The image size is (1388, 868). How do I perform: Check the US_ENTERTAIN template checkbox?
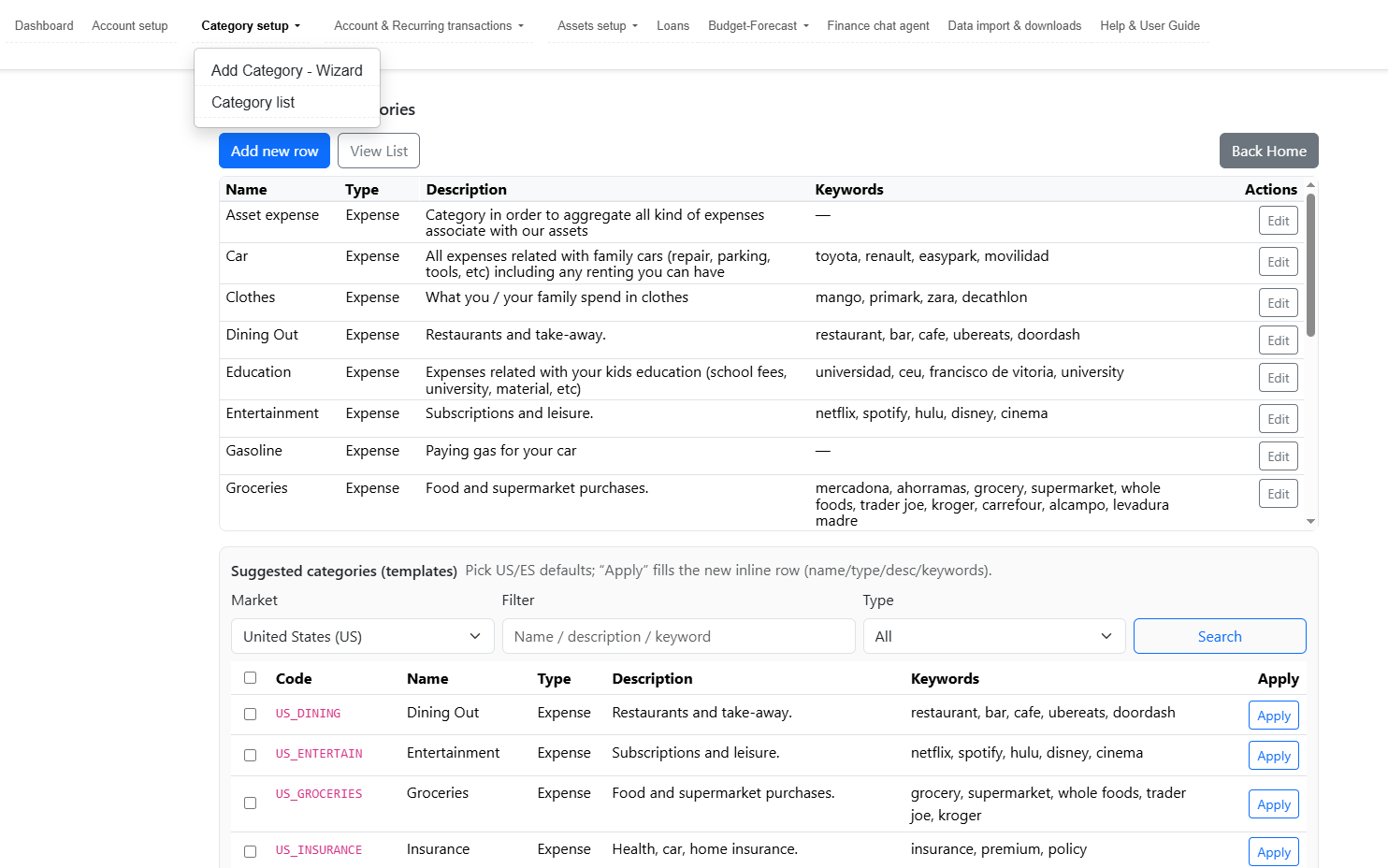coord(250,755)
